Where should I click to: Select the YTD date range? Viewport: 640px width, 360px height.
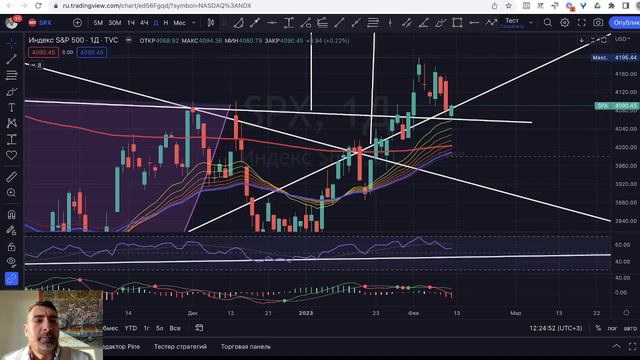pos(131,328)
